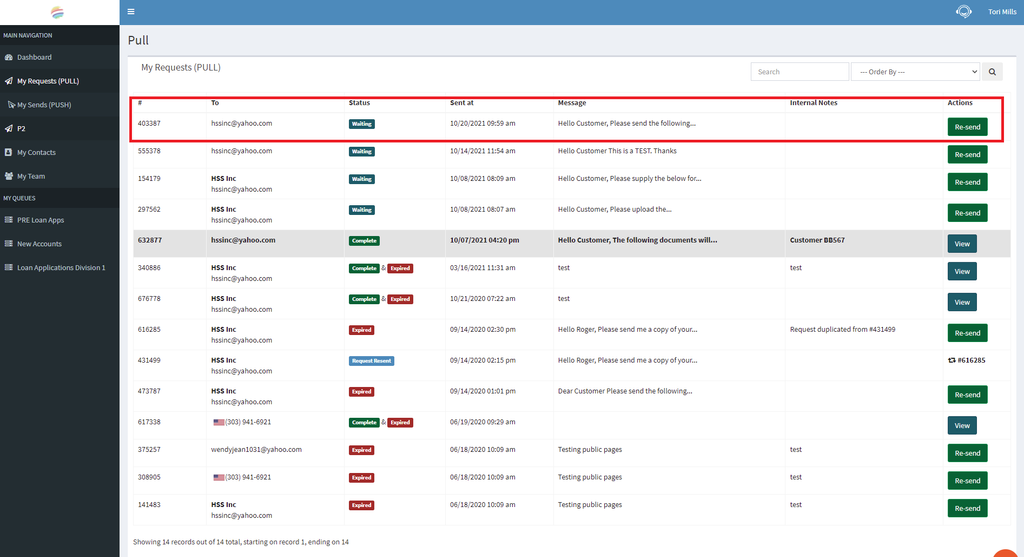Re-send expired request 616285
The width and height of the screenshot is (1024, 557).
(967, 332)
